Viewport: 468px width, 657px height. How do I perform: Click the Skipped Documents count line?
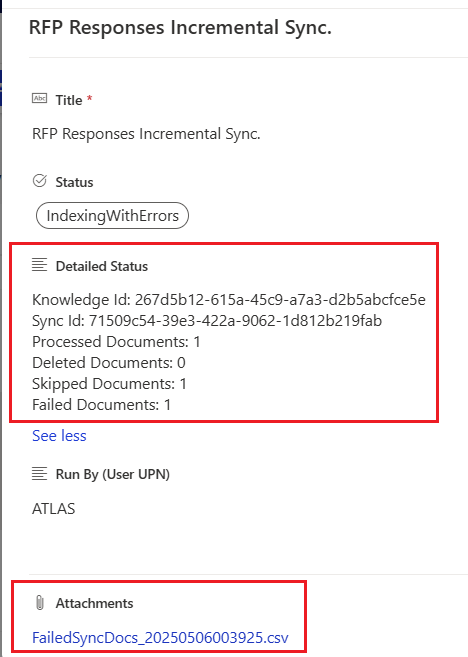point(109,384)
